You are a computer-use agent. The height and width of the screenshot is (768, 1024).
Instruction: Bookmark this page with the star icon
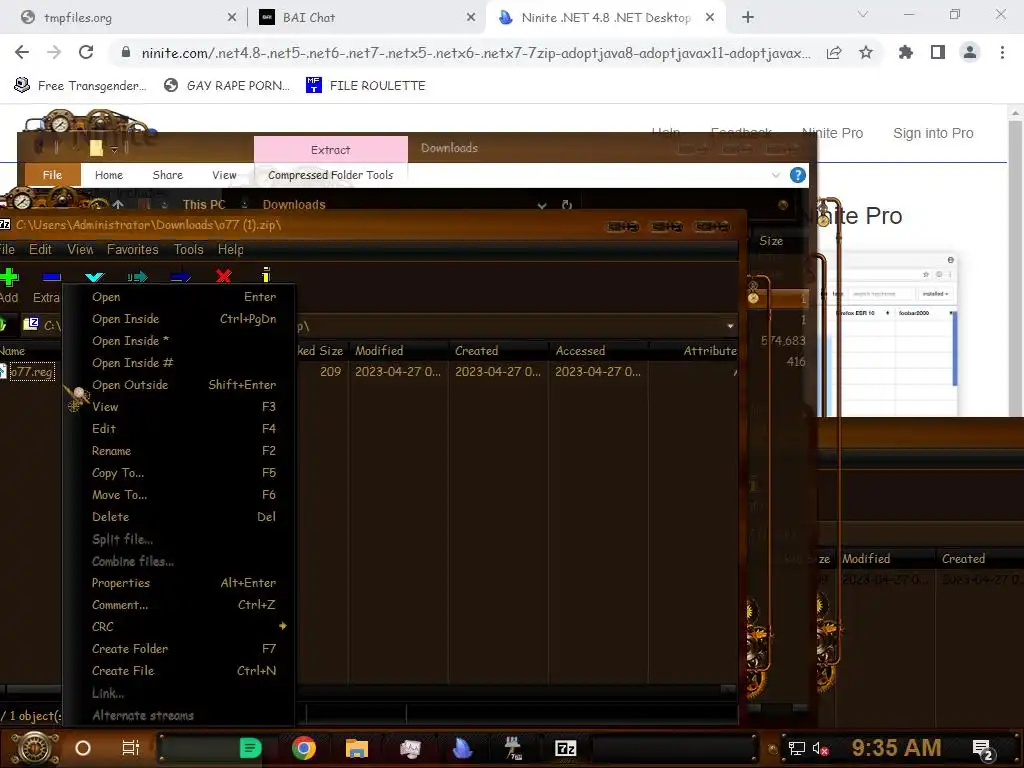coord(865,52)
